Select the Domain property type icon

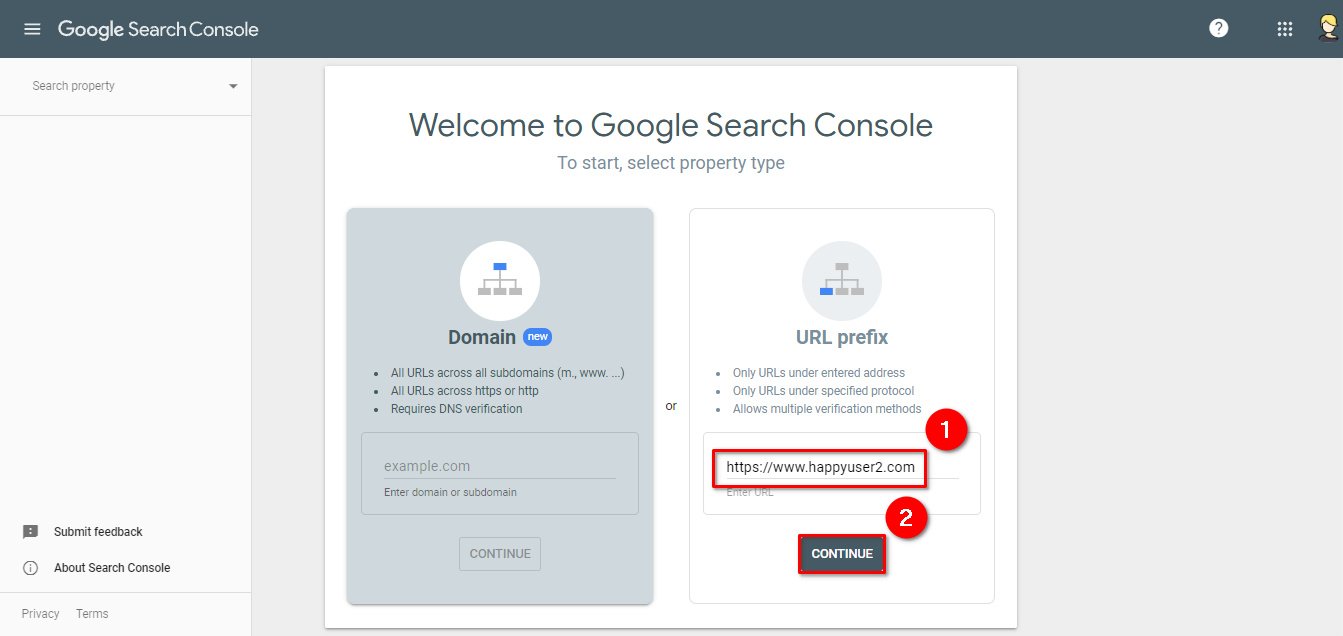click(500, 281)
